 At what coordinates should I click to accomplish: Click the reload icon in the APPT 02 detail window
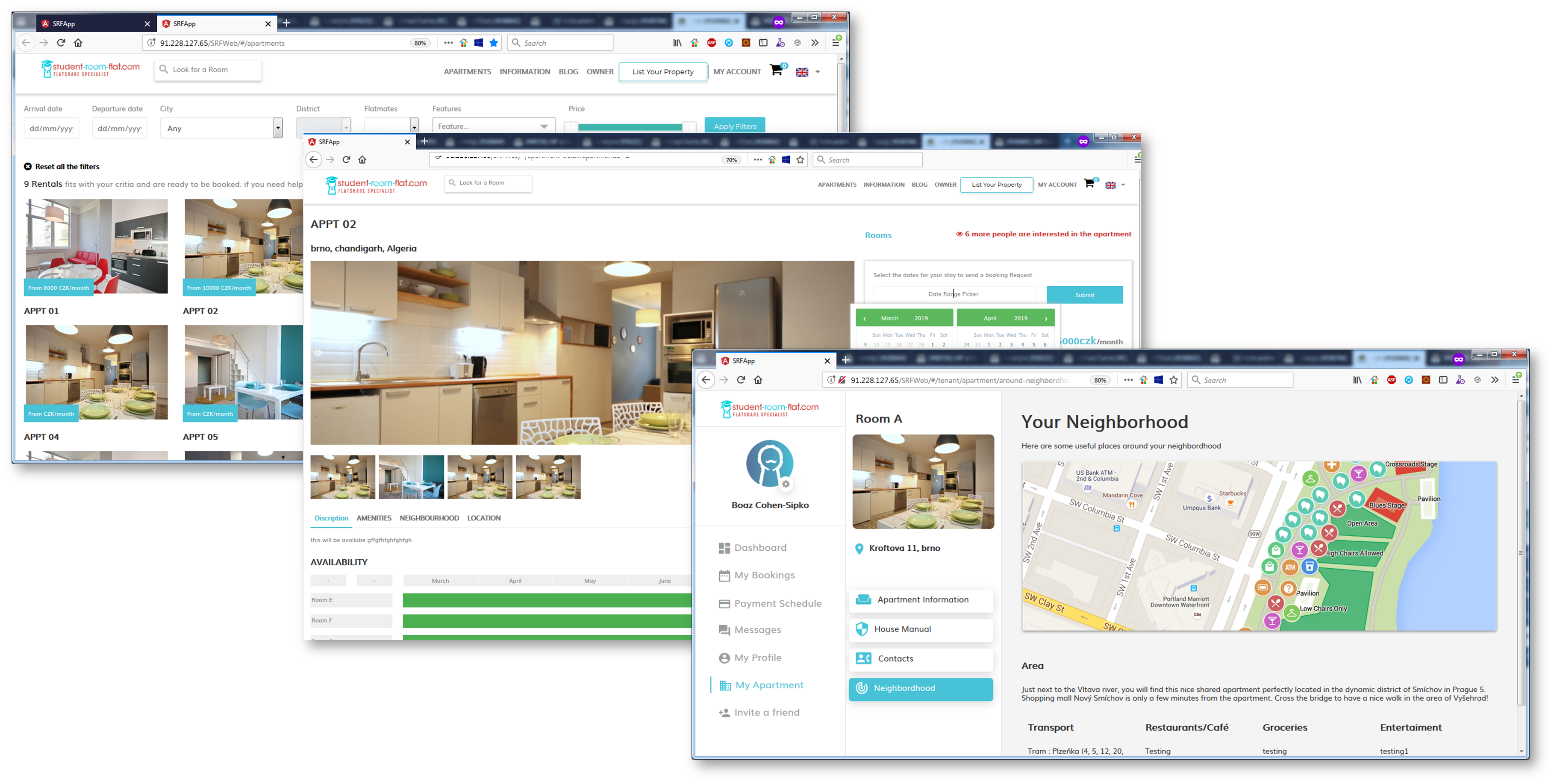(346, 160)
